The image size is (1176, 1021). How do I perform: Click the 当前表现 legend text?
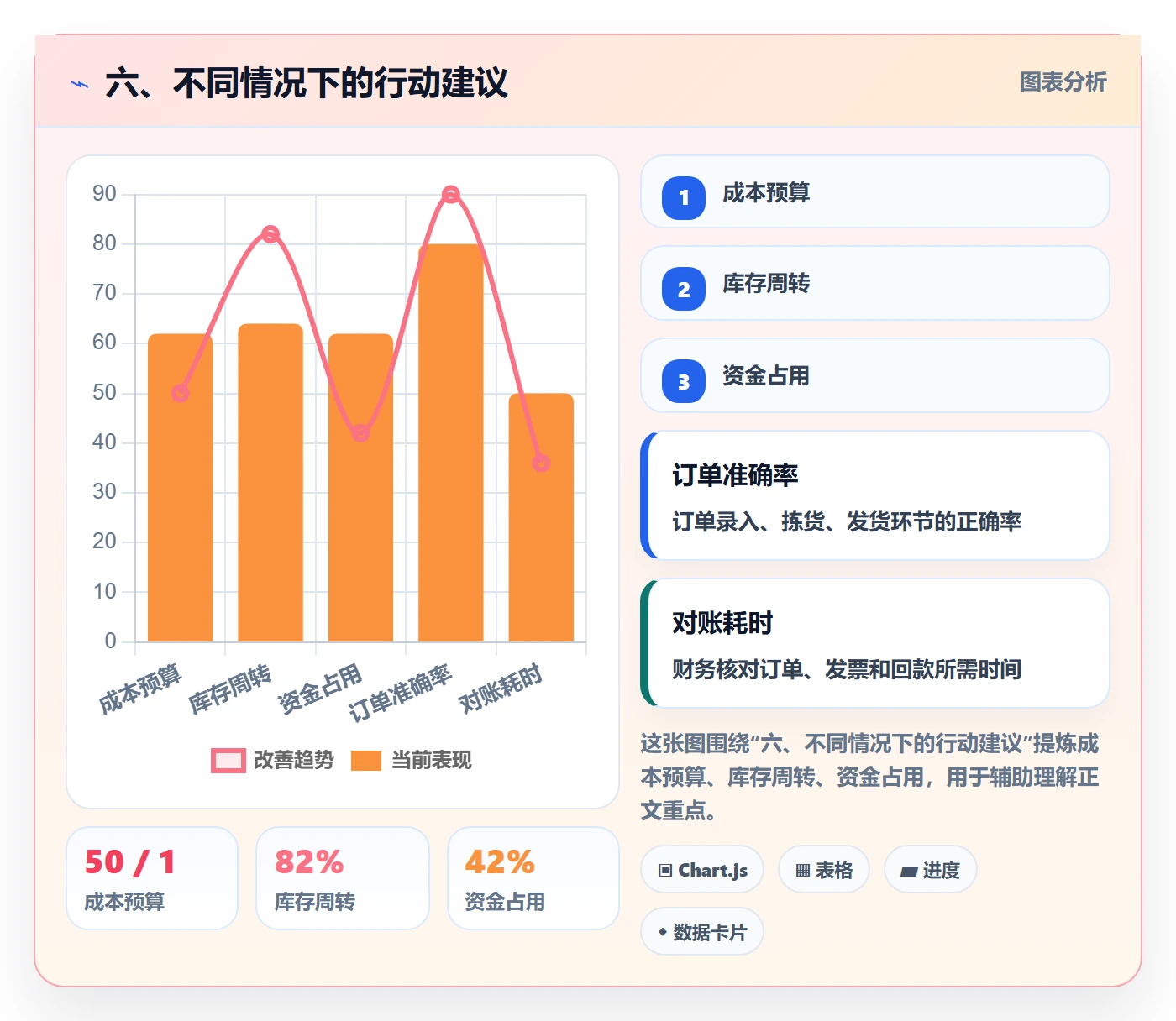(432, 760)
